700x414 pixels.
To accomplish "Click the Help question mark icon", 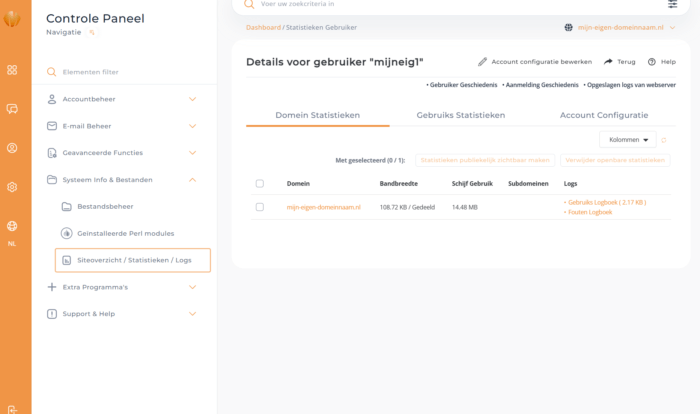I will [x=652, y=62].
